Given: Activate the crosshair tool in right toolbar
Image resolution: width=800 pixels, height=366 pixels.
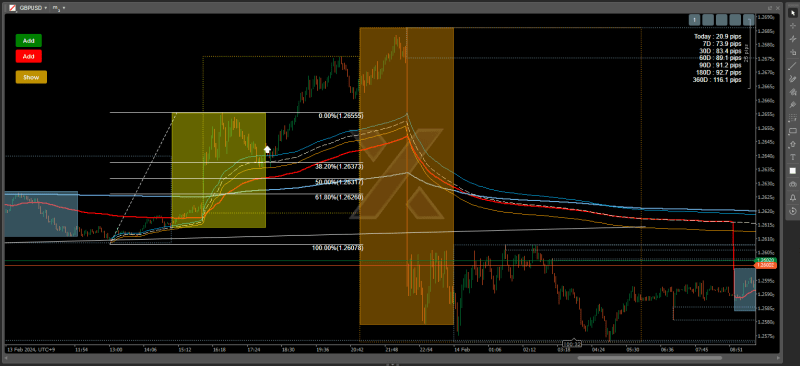Looking at the screenshot, I should tap(792, 26).
